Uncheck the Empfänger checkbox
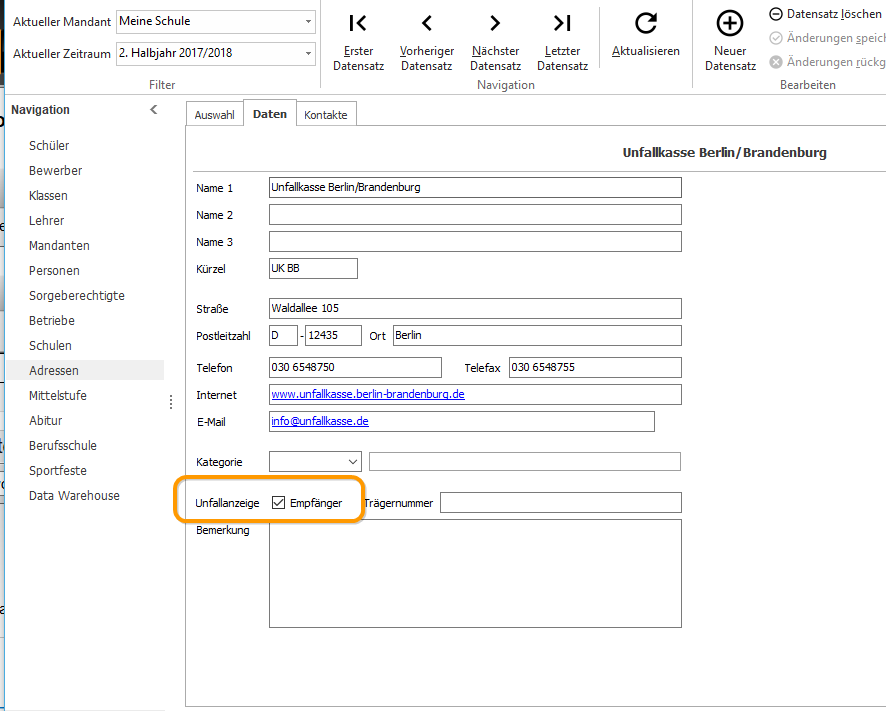Viewport: 886px width, 711px height. point(278,502)
